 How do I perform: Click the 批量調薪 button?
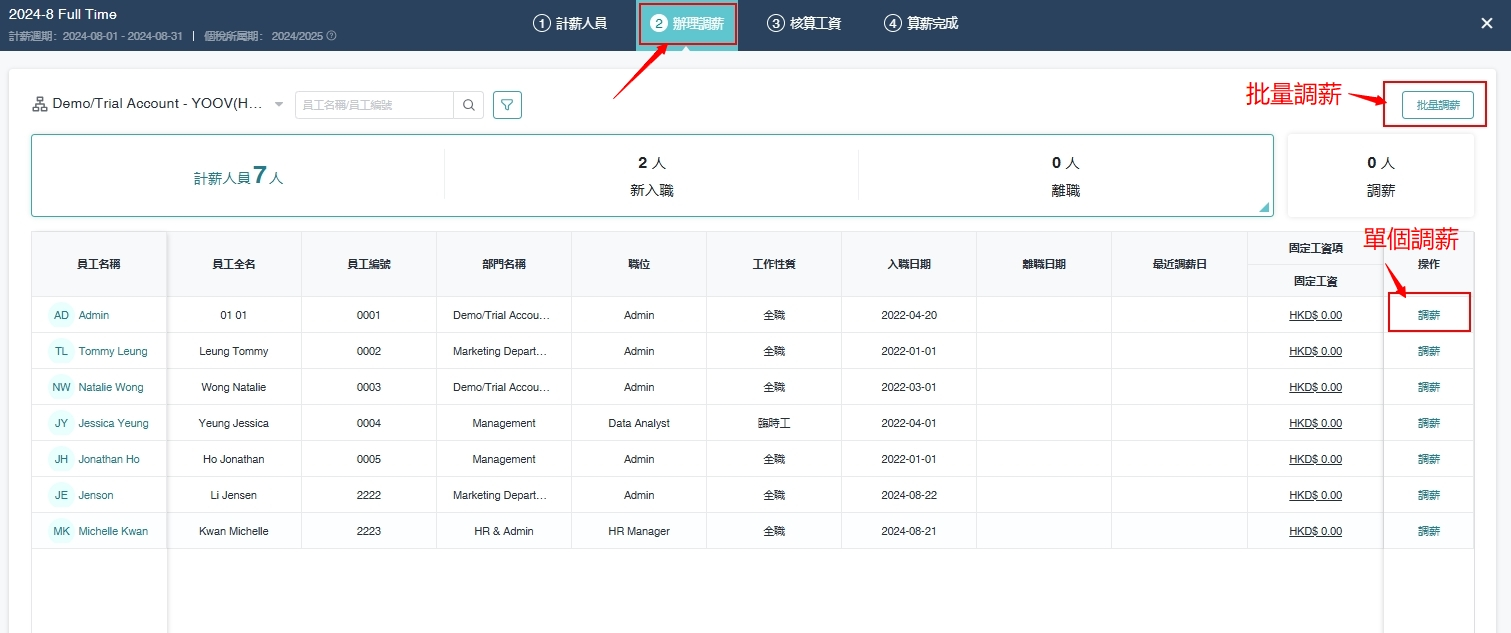tap(1437, 105)
